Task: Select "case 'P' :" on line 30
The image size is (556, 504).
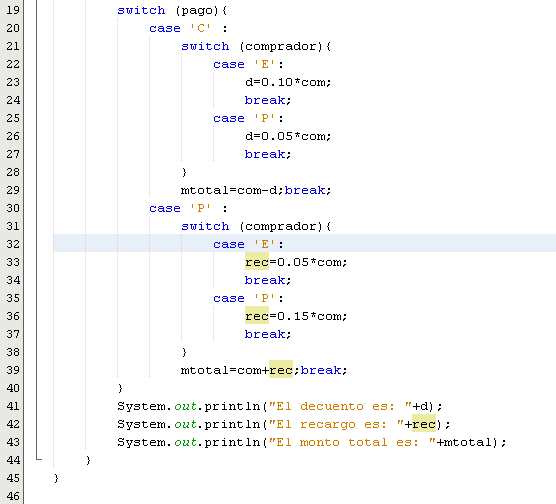Action: (188, 208)
